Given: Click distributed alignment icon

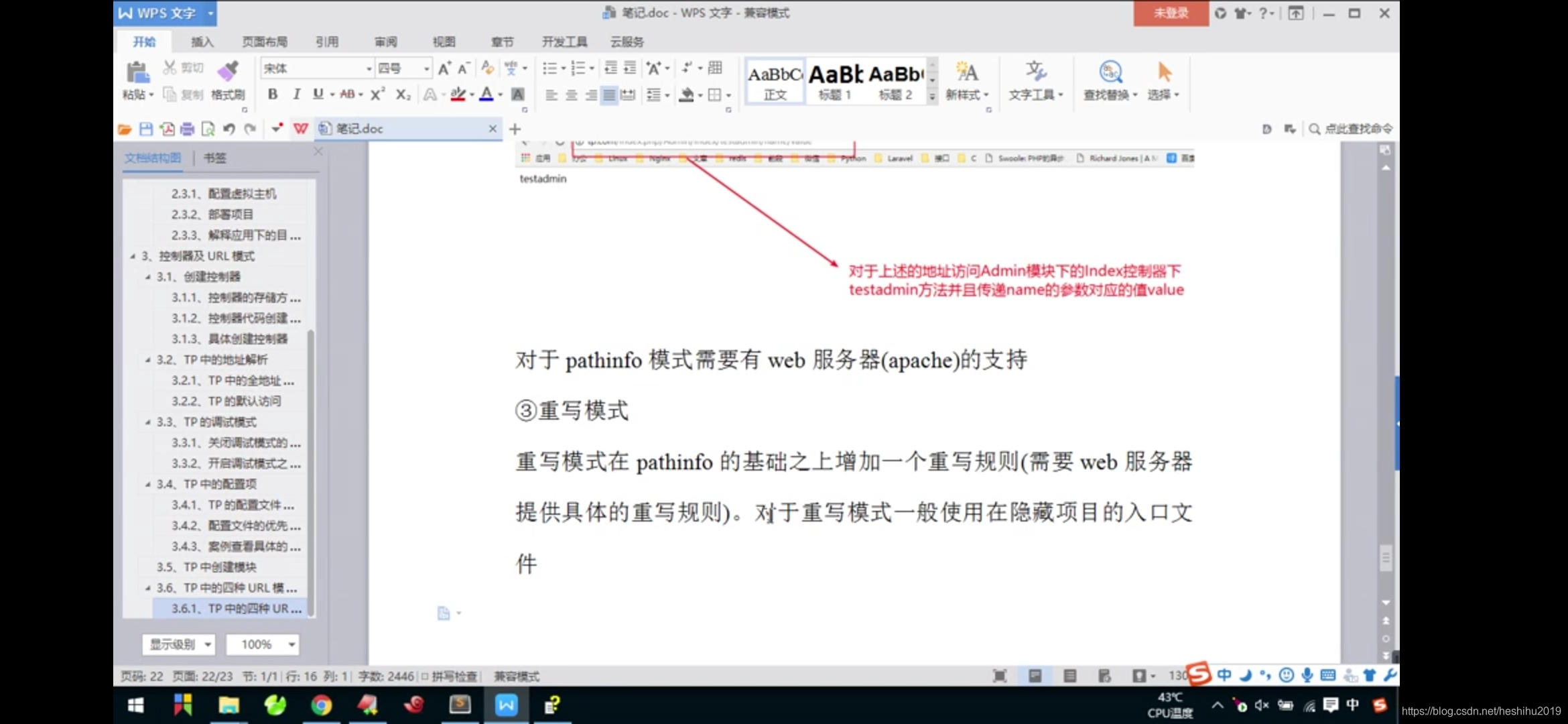Looking at the screenshot, I should (628, 95).
